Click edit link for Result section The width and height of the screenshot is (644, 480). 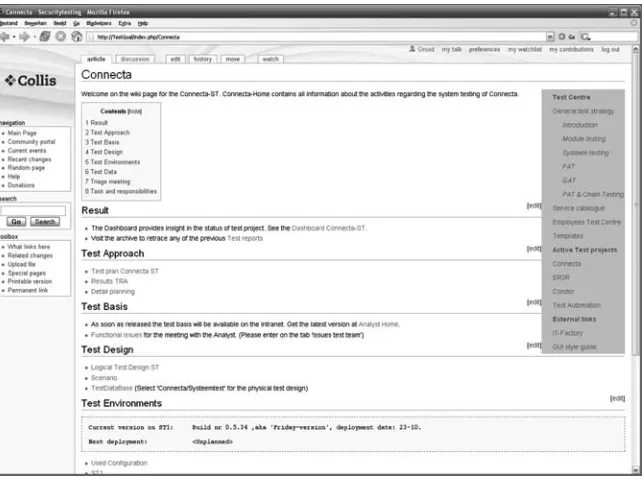click(534, 205)
